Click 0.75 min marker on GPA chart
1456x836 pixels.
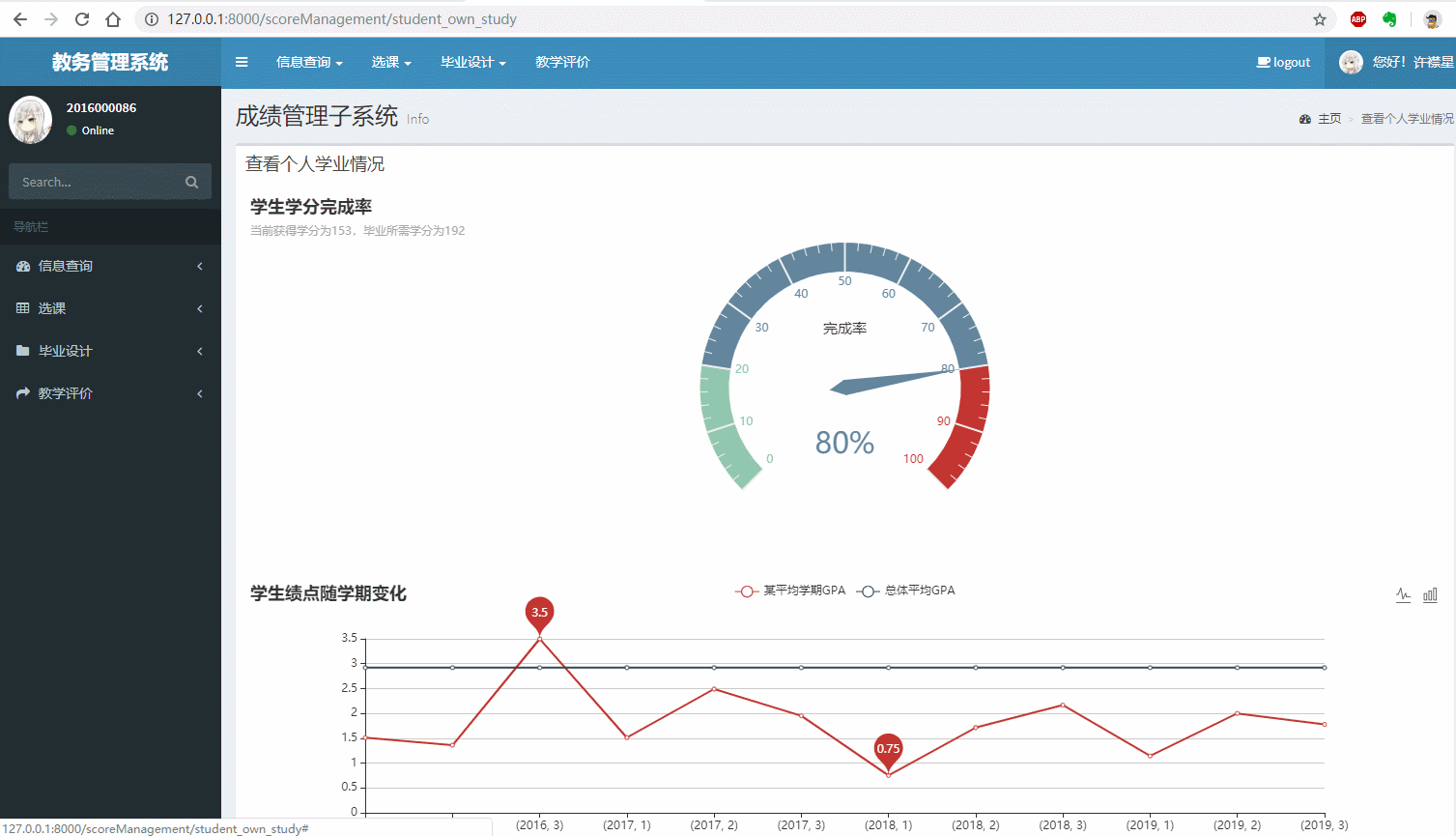coord(888,749)
